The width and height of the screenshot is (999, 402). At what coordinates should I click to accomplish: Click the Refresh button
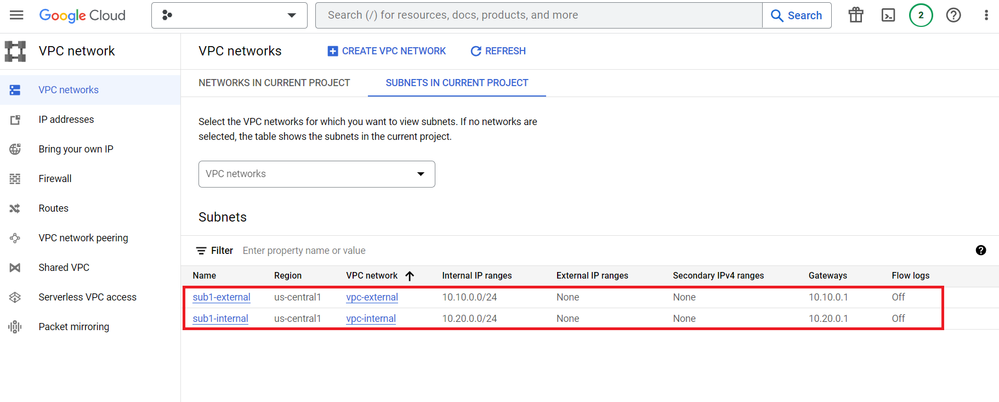point(498,51)
